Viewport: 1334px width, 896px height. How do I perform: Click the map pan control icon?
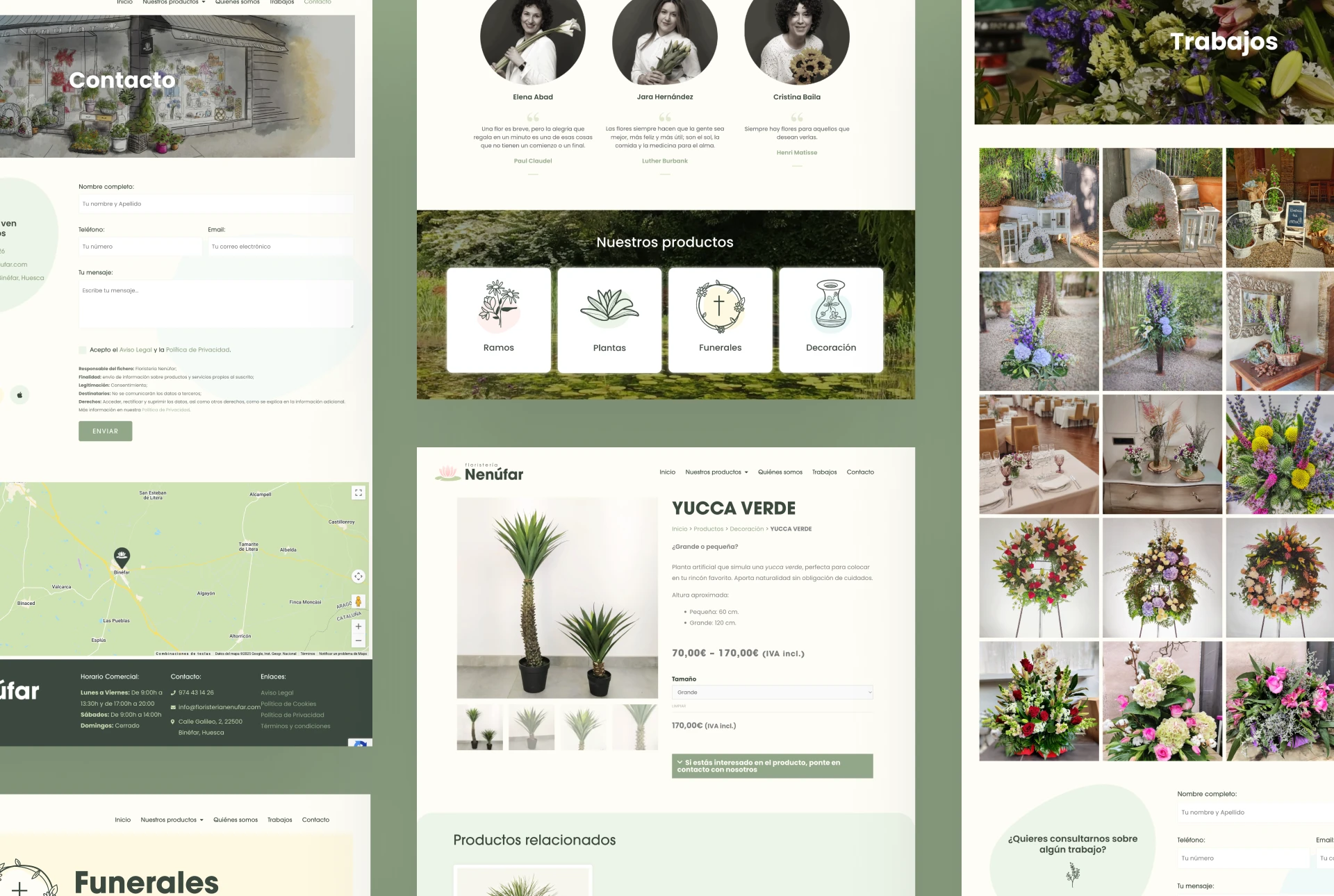pyautogui.click(x=359, y=576)
